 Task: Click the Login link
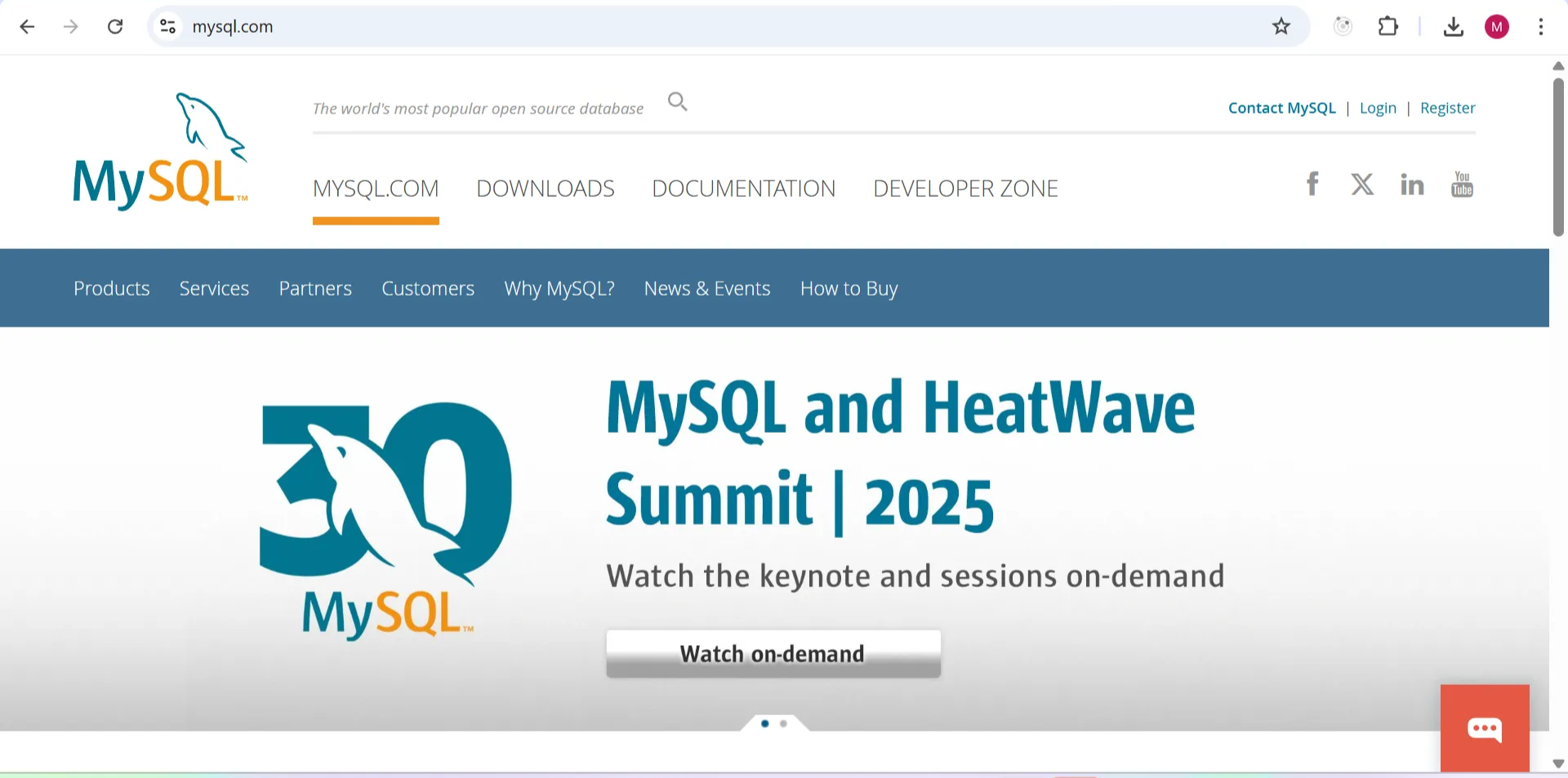1378,108
